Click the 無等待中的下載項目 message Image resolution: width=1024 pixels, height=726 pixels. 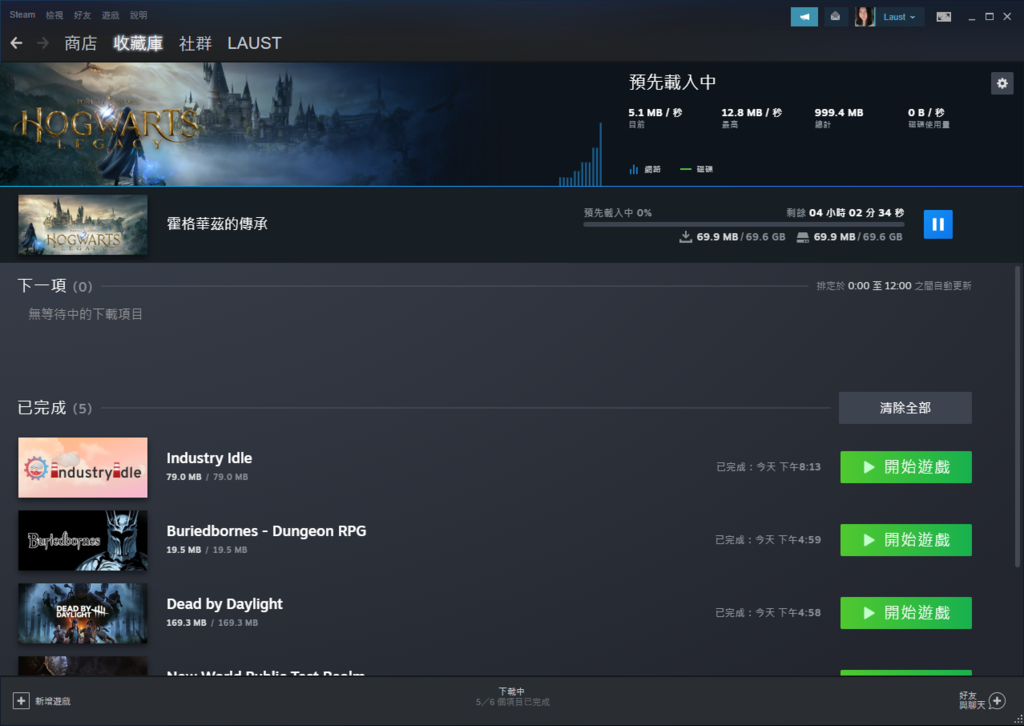tap(86, 314)
